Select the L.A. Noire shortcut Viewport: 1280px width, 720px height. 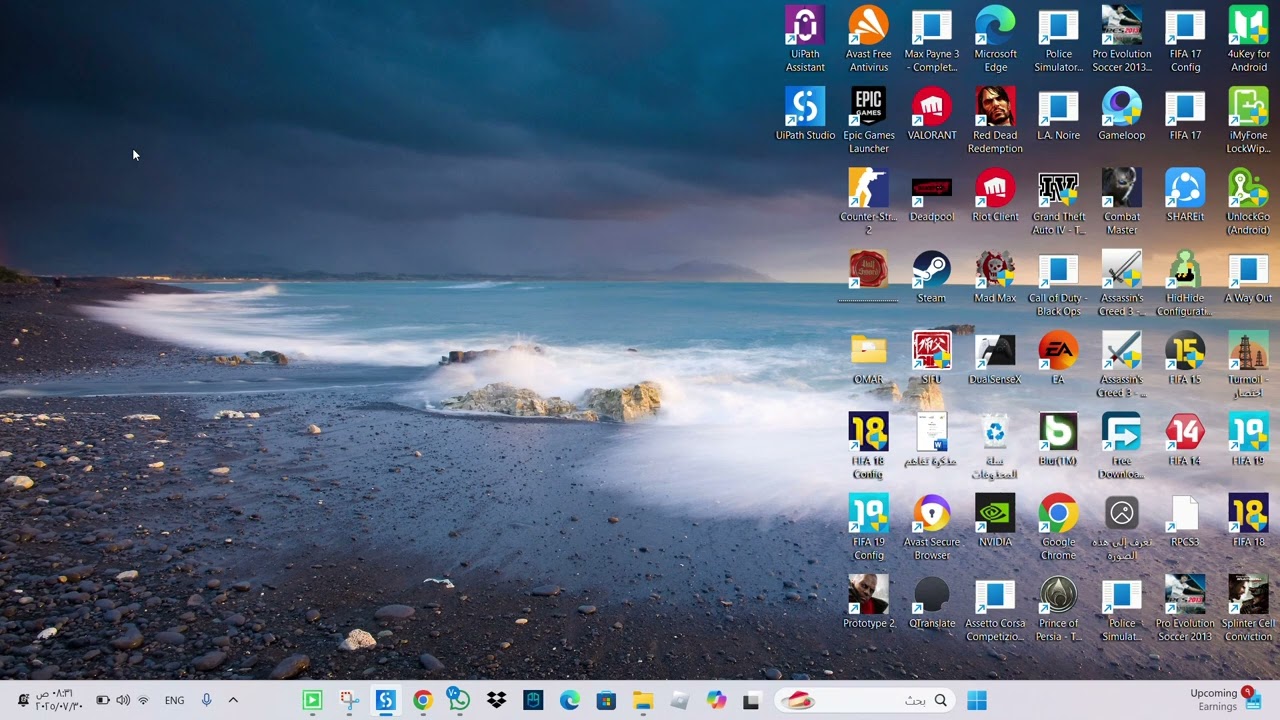pyautogui.click(x=1058, y=114)
